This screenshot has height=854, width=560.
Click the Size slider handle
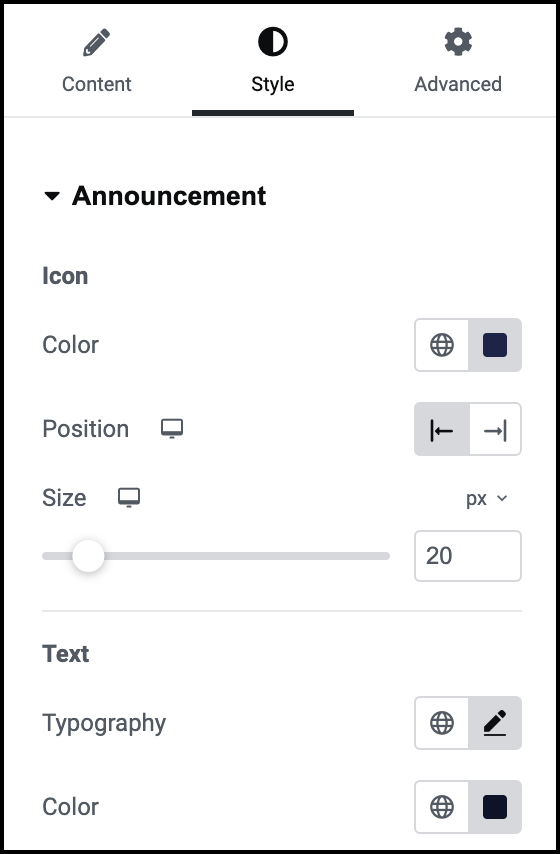click(88, 556)
